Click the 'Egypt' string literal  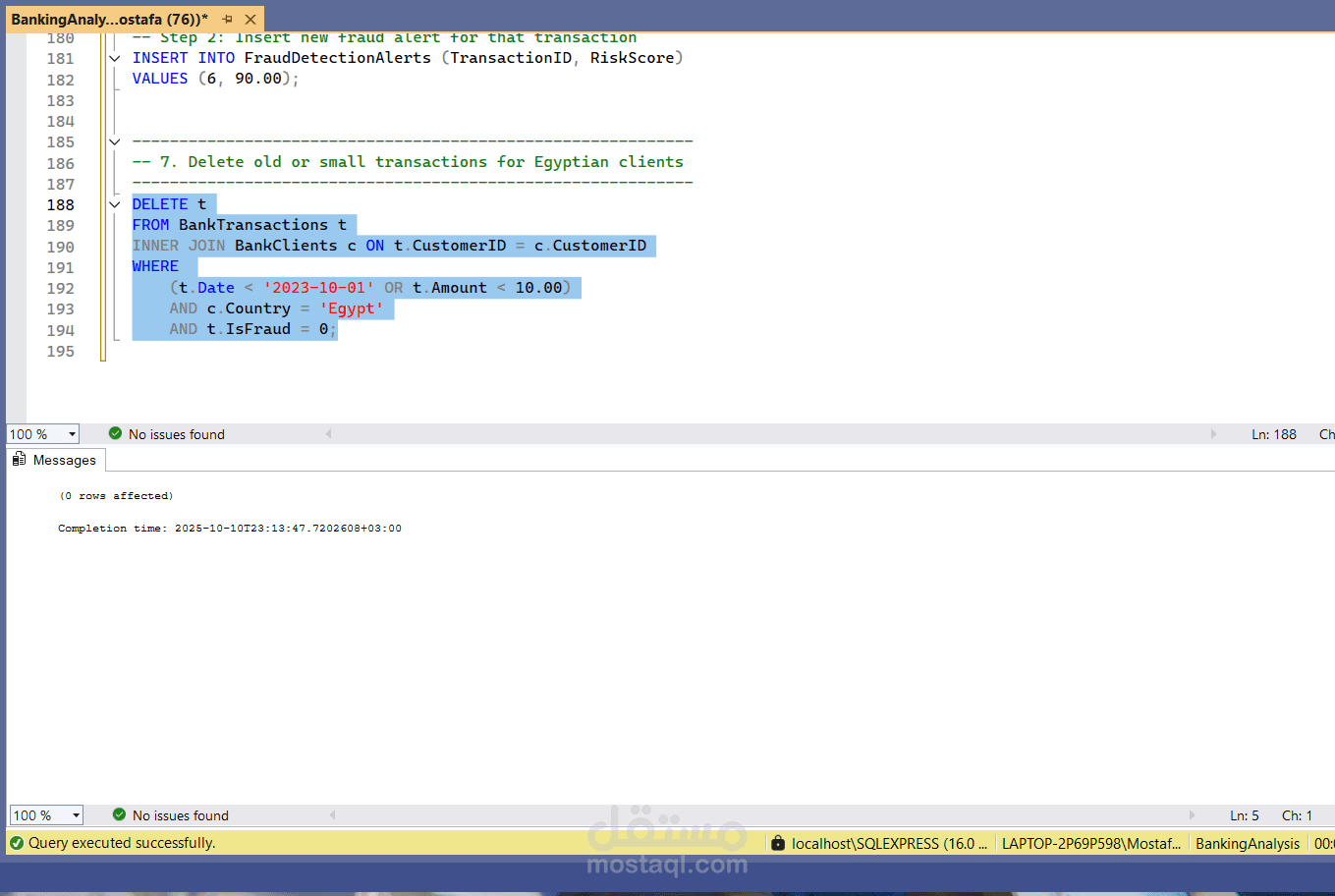click(351, 308)
